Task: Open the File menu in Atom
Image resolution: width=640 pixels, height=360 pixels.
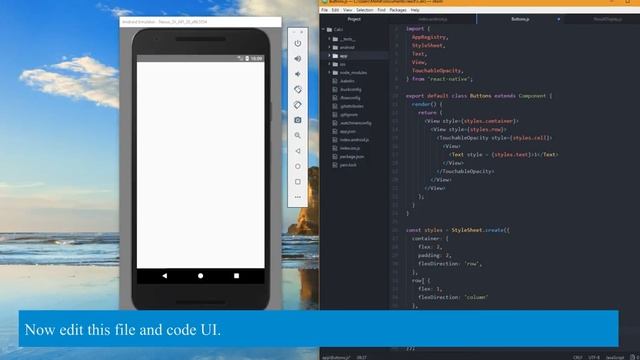Action: coord(324,10)
